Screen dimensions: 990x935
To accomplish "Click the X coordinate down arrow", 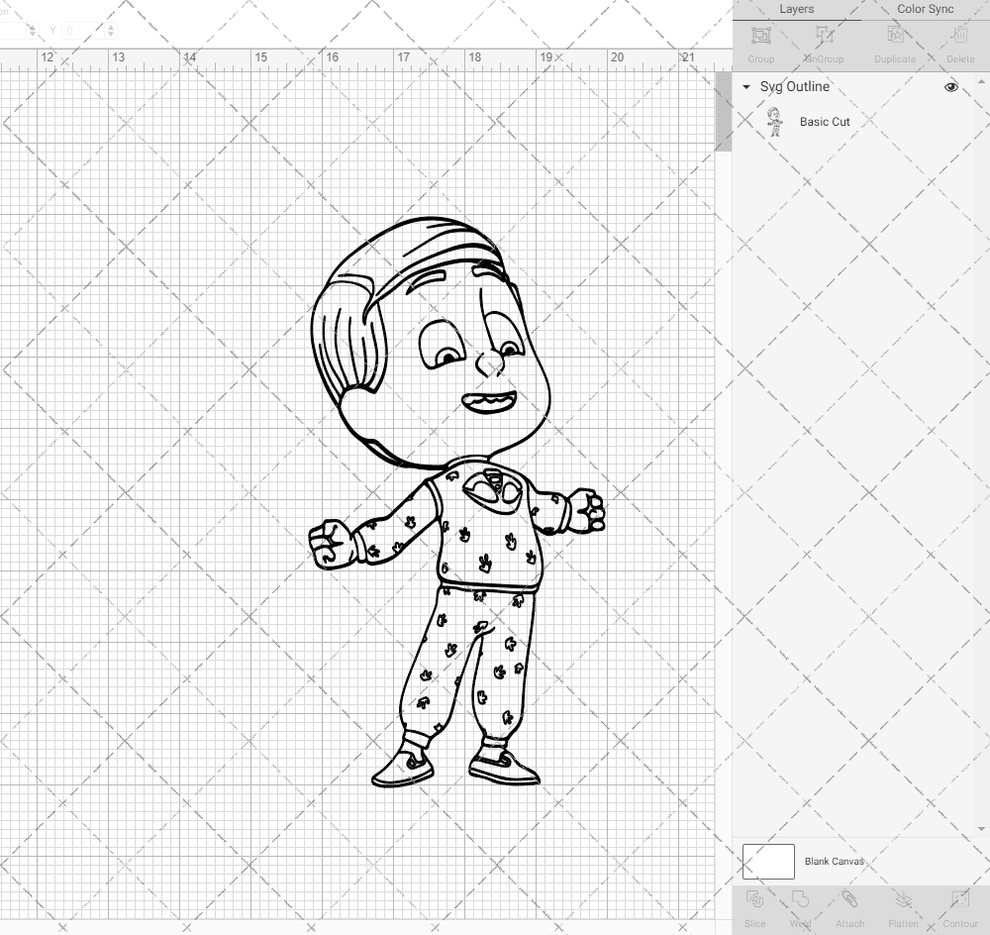I will [32, 34].
